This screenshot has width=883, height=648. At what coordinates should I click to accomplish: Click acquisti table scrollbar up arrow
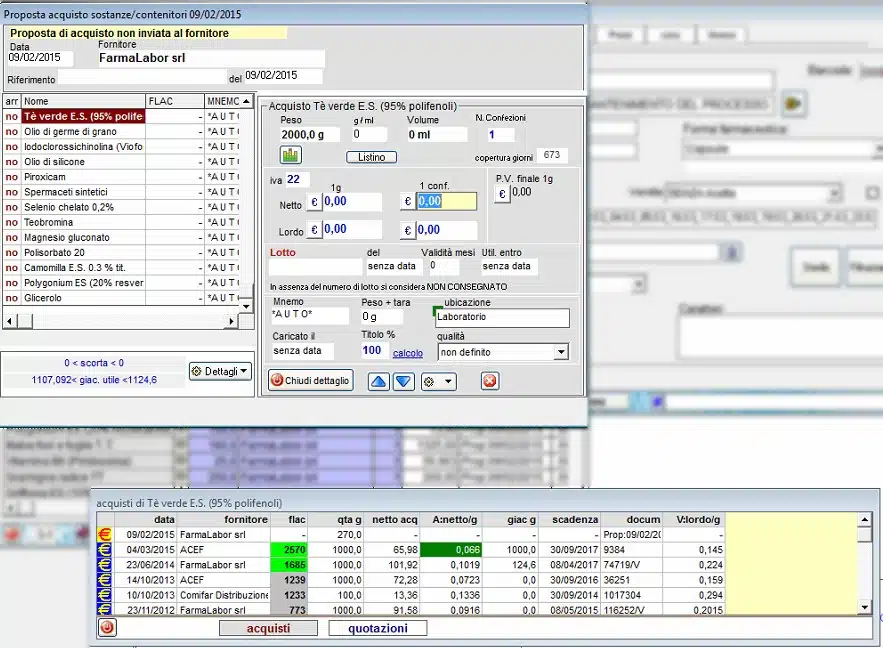coord(864,519)
